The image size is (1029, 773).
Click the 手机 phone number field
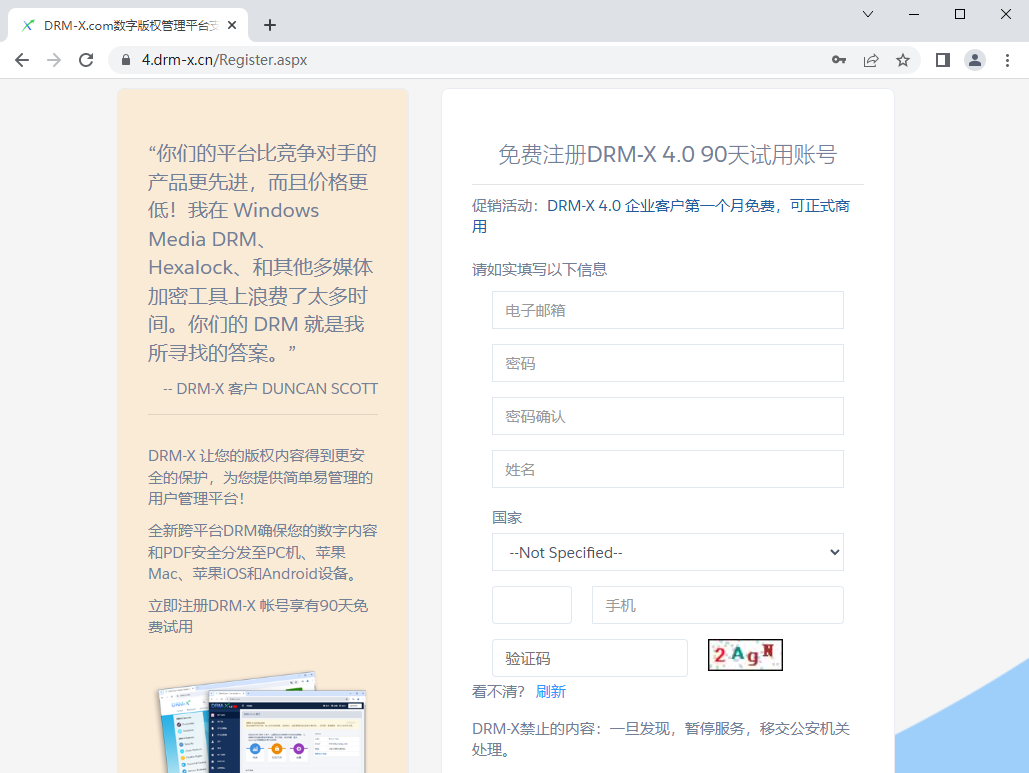point(717,605)
